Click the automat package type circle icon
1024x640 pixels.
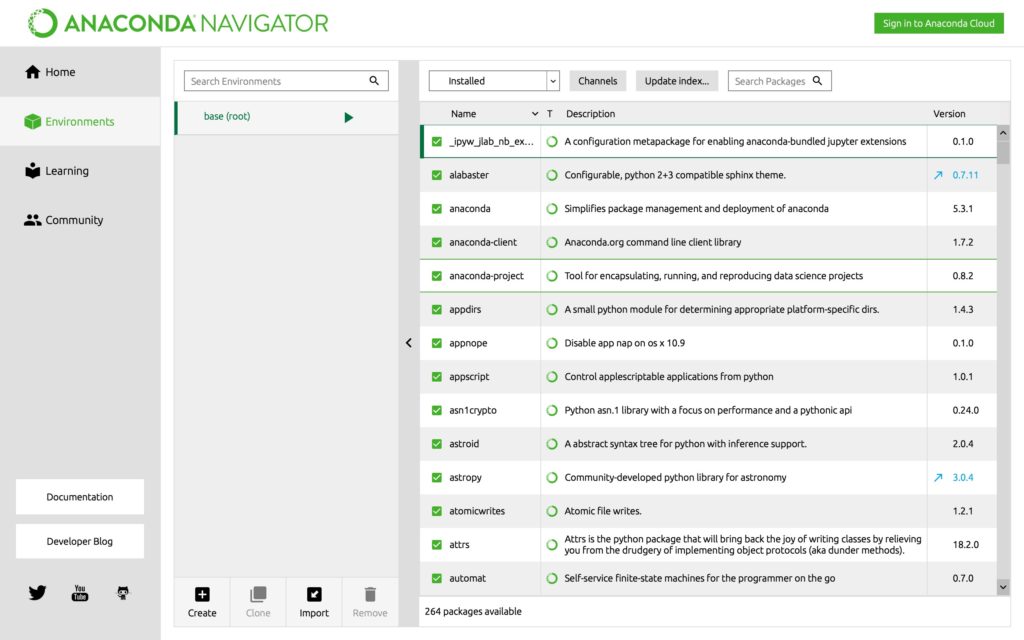[x=552, y=578]
